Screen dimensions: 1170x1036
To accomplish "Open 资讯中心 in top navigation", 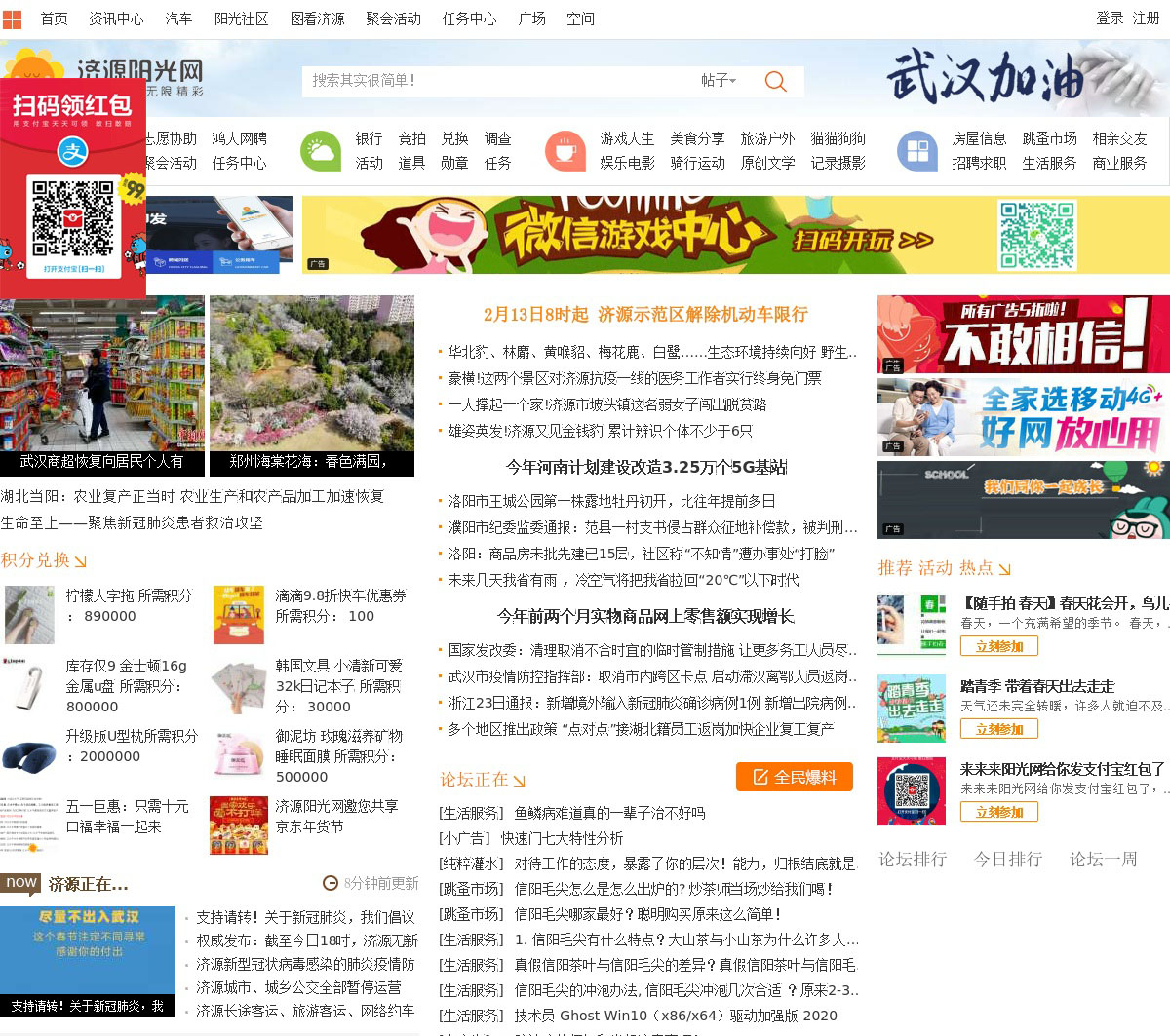I will (x=116, y=19).
